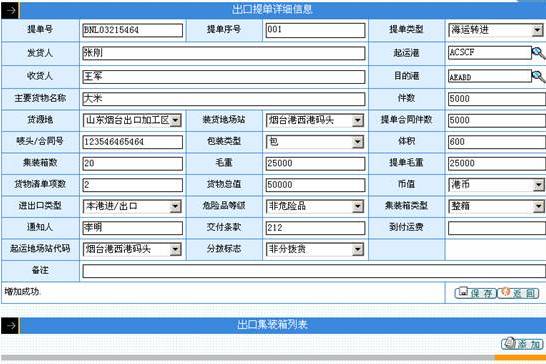546x364 pixels.
Task: Click the 唛头/合同号 field
Action: pos(133,142)
